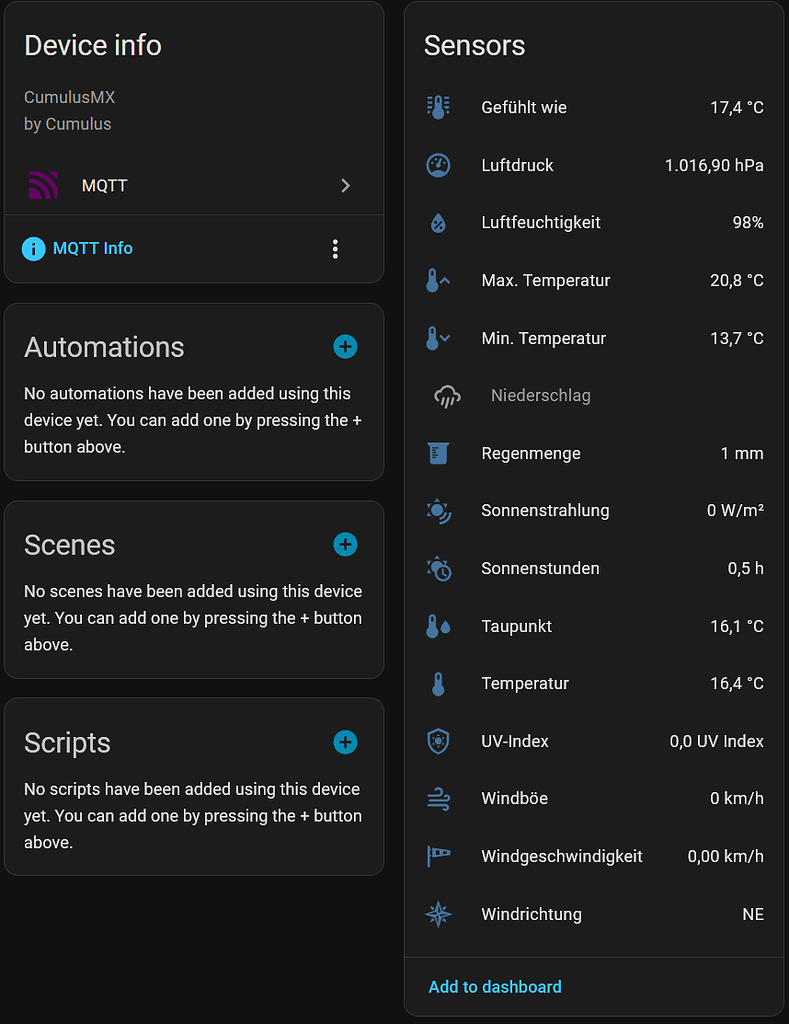This screenshot has width=789, height=1024.
Task: Click the 0 W/m² solar radiation value
Action: click(x=735, y=511)
